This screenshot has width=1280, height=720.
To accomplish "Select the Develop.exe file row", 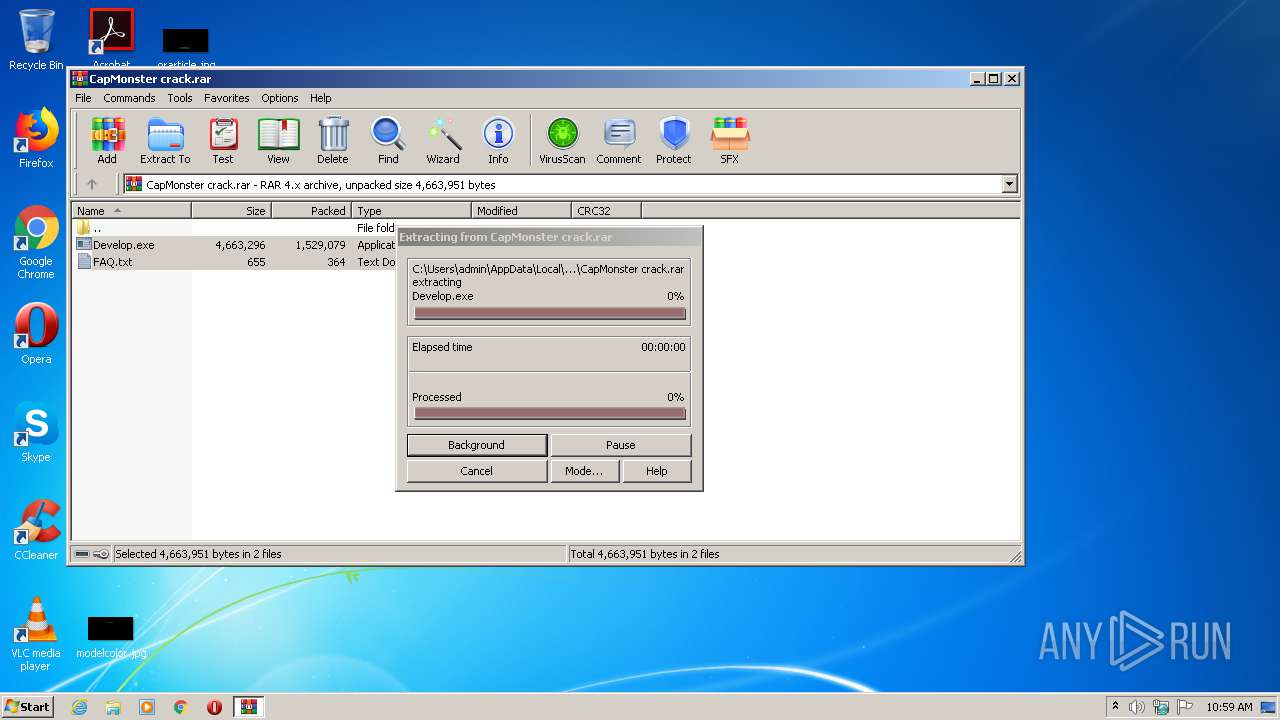I will [235, 245].
